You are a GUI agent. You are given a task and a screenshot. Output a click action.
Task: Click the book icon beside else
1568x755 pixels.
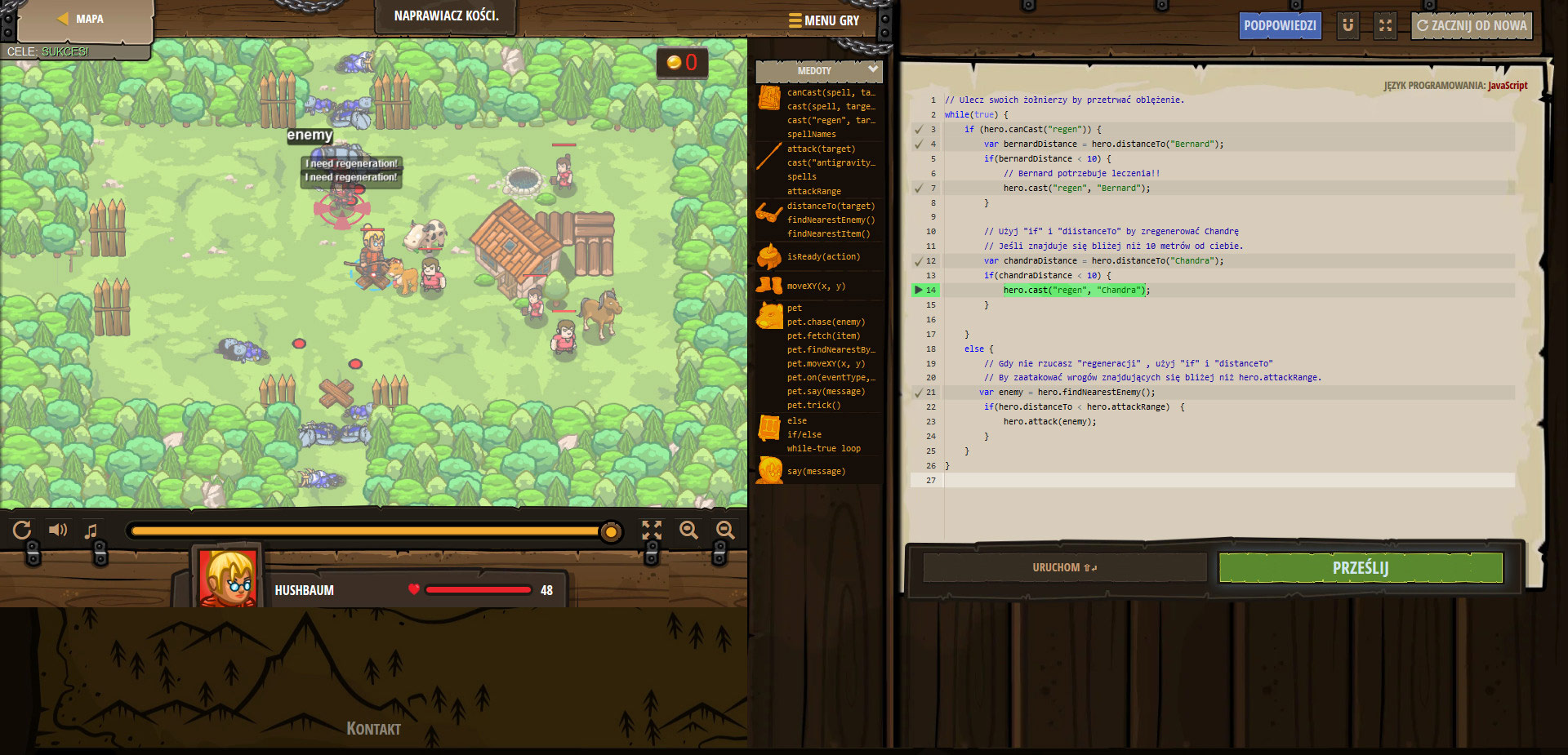[769, 428]
